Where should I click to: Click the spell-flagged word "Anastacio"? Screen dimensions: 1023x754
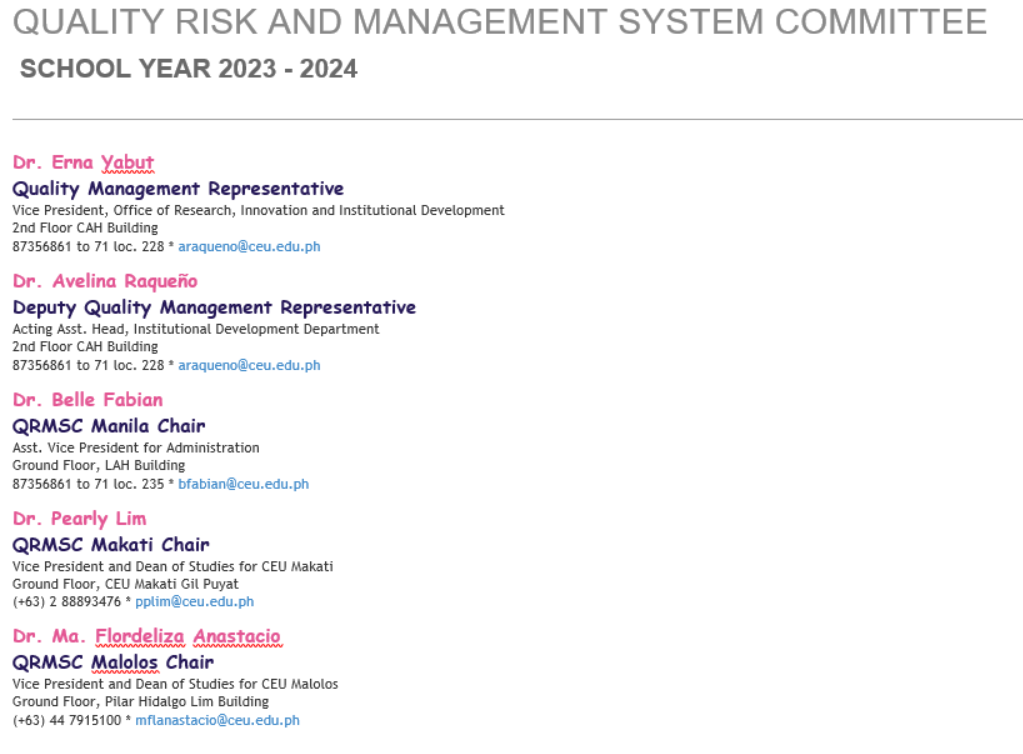coord(237,636)
